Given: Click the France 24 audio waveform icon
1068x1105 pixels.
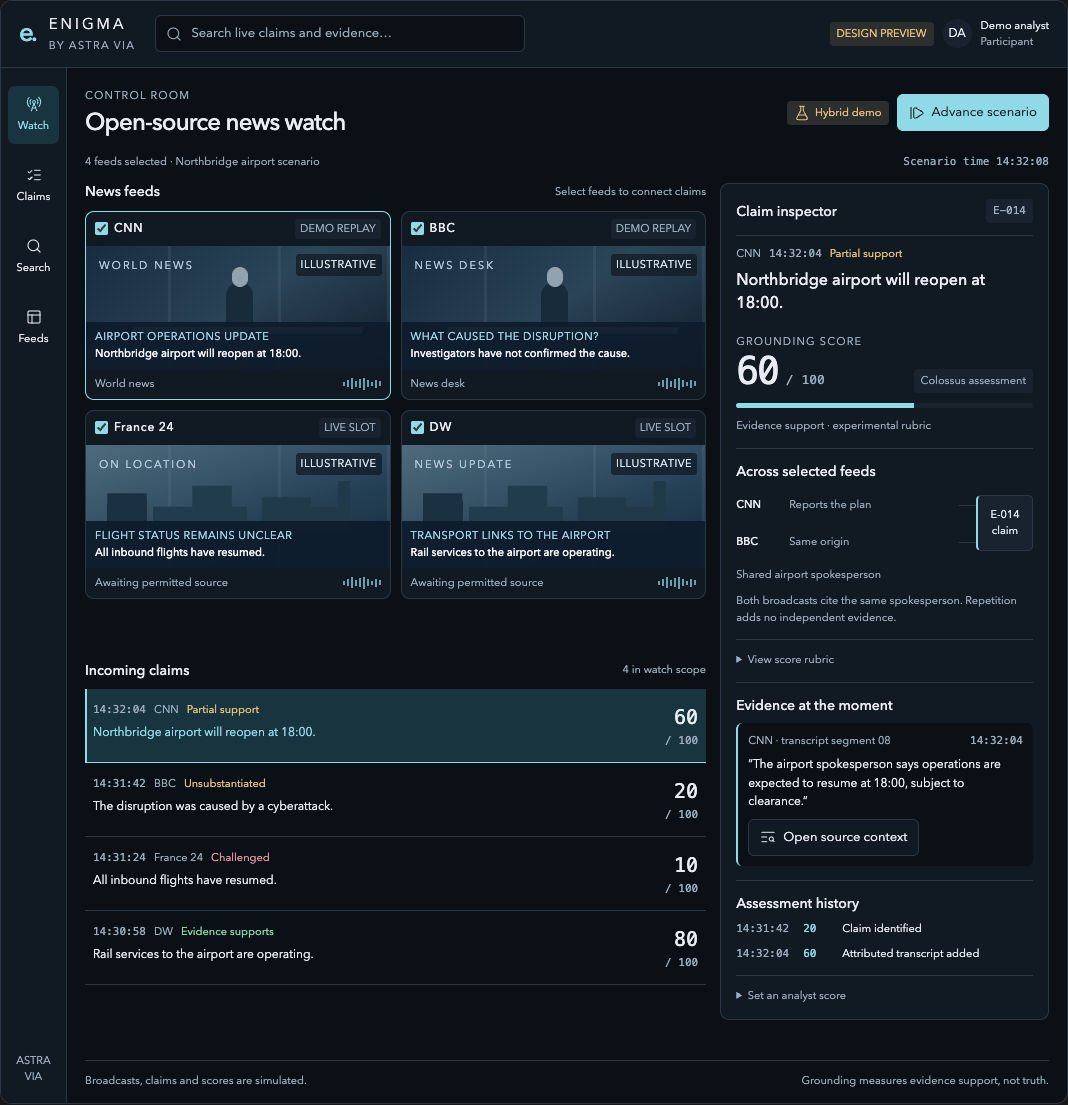Looking at the screenshot, I should pyautogui.click(x=362, y=582).
